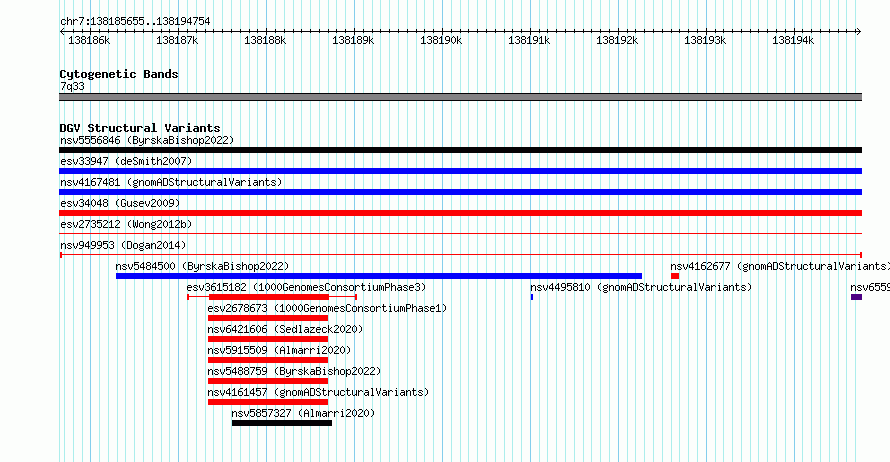Click the esv2678673 red variant bar
Viewport: 890px width, 462px height.
(x=268, y=318)
